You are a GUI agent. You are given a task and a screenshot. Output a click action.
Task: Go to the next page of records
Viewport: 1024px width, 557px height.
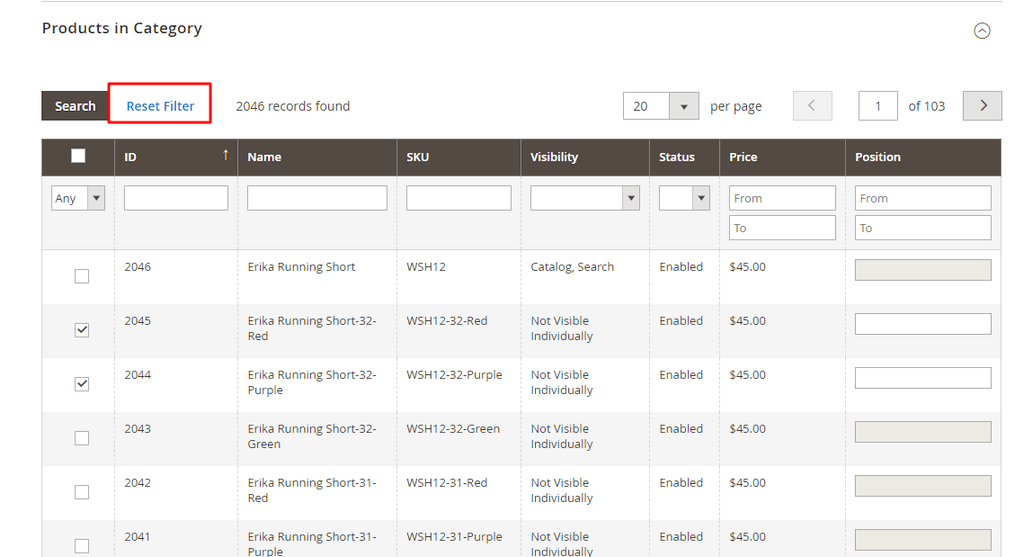pos(982,106)
